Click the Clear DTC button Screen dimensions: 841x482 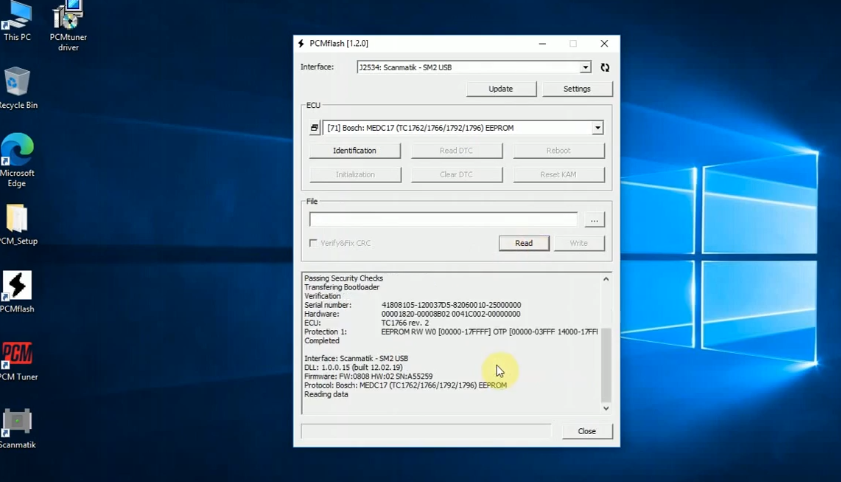coord(456,175)
